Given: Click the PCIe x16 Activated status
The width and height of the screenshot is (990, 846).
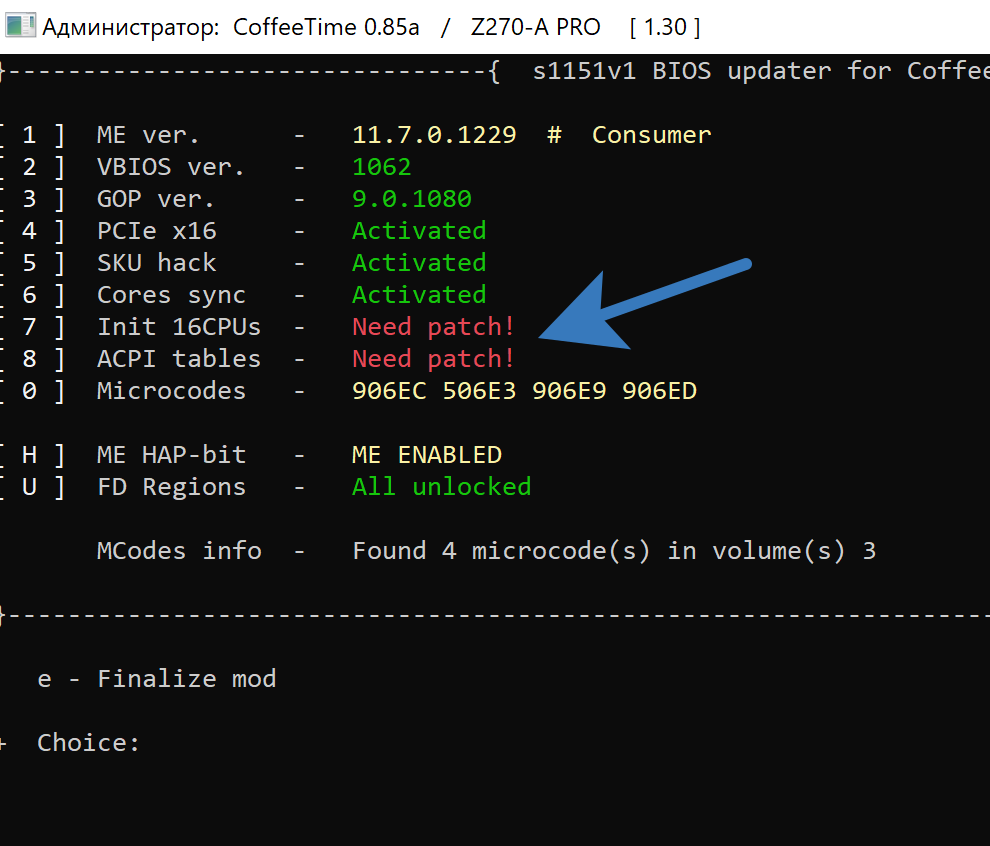Looking at the screenshot, I should pyautogui.click(x=419, y=231).
